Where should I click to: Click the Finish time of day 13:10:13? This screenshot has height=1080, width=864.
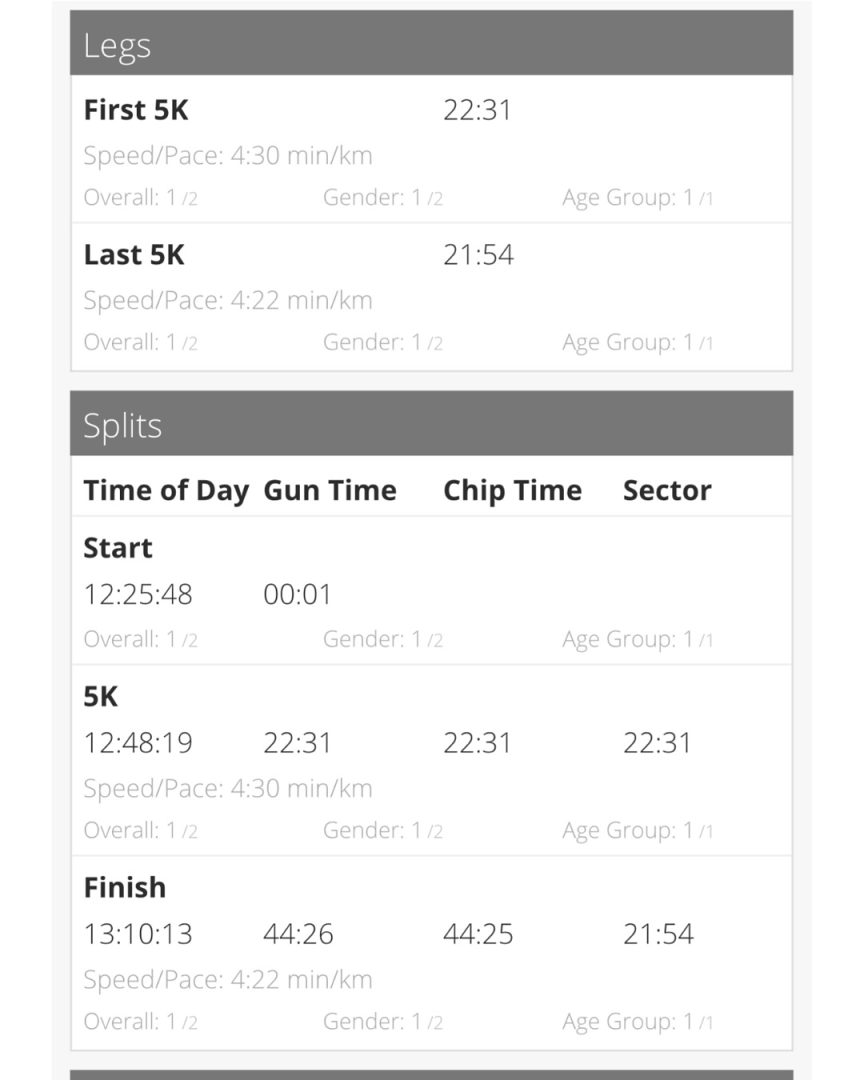point(138,935)
